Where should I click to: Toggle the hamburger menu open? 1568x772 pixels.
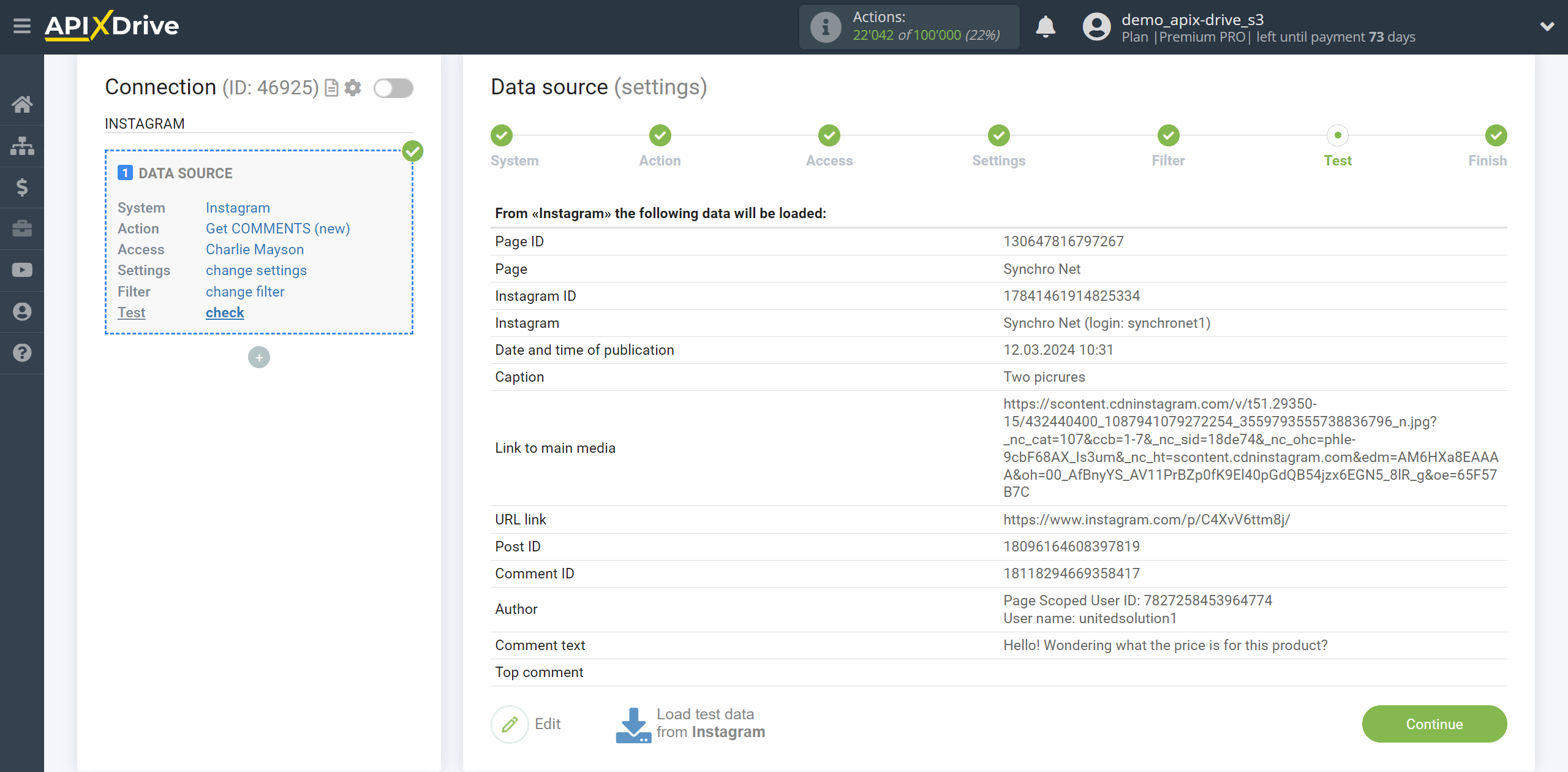[22, 26]
